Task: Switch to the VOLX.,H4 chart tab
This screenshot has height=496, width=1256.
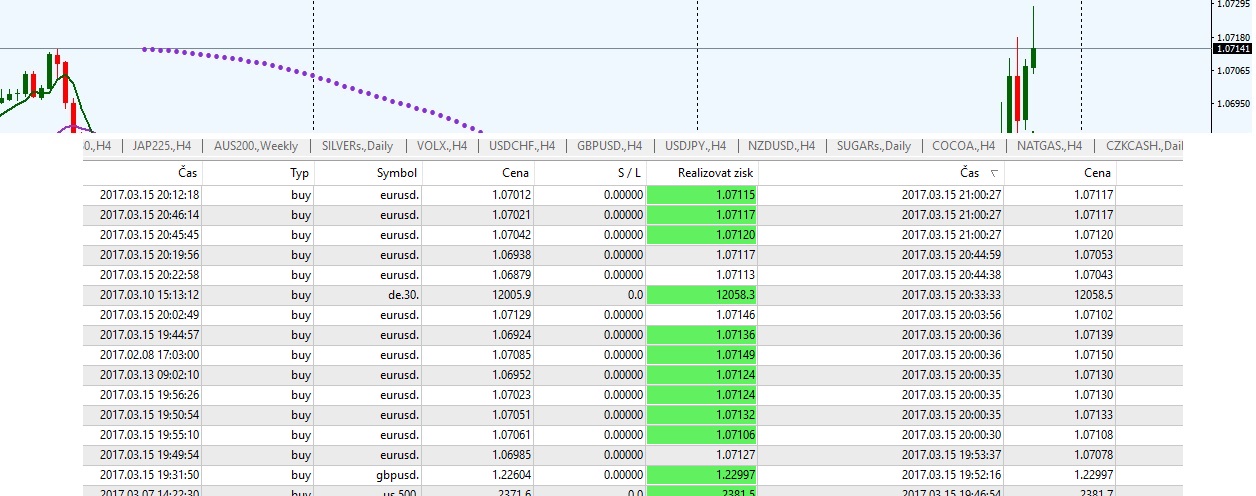Action: (442, 146)
